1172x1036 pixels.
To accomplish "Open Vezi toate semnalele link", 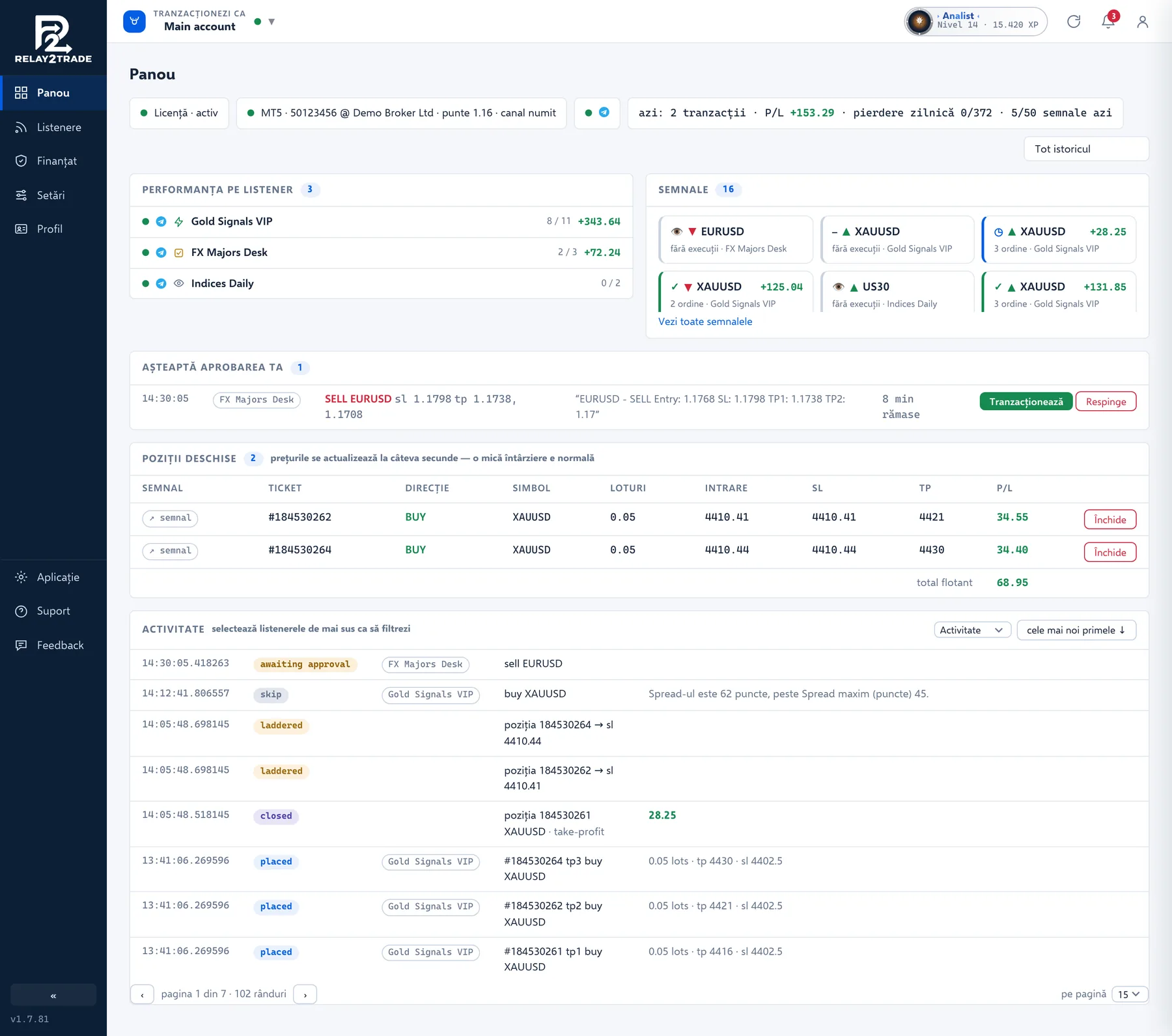I will click(x=705, y=321).
